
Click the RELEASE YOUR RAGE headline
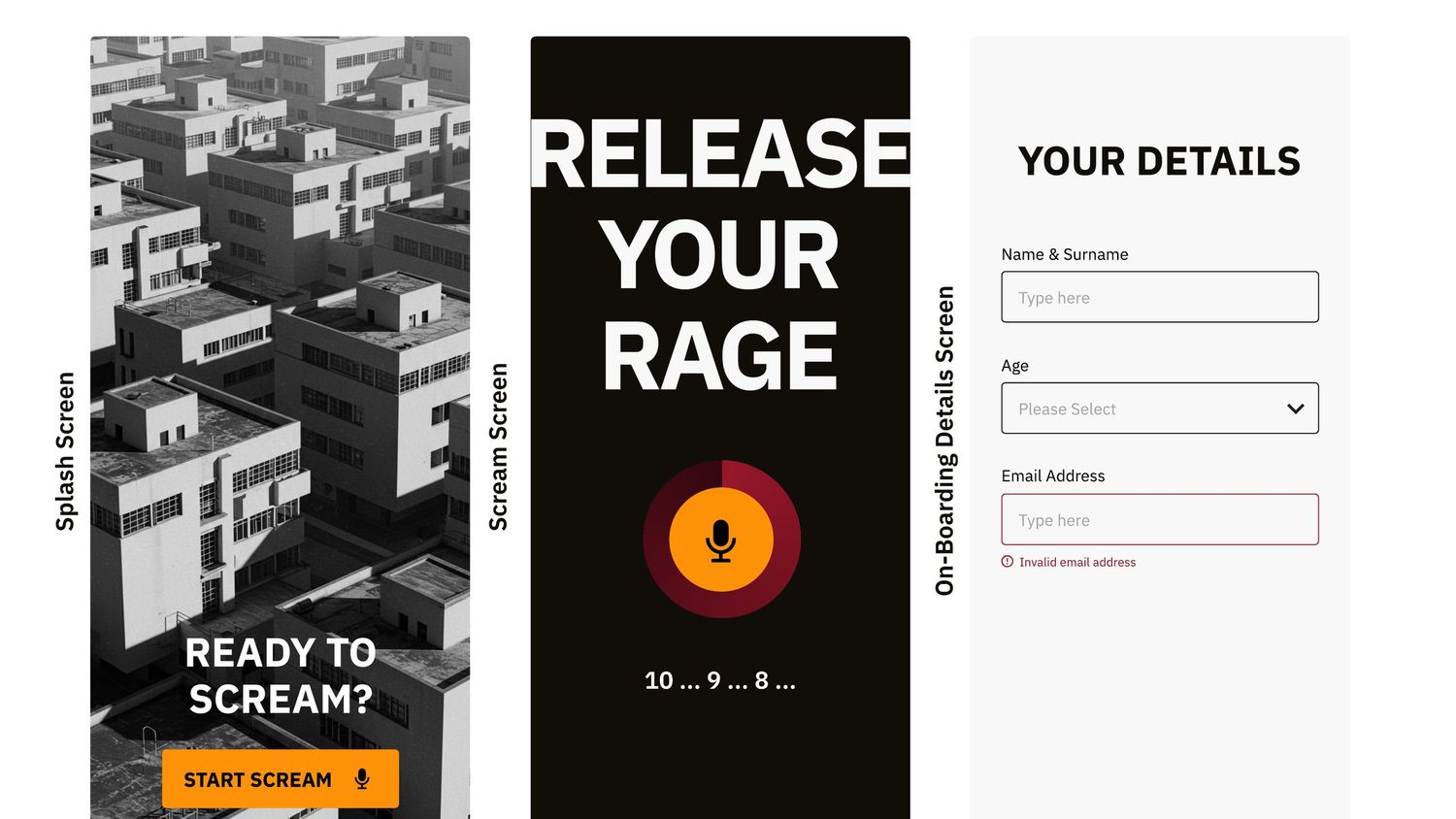coord(720,255)
